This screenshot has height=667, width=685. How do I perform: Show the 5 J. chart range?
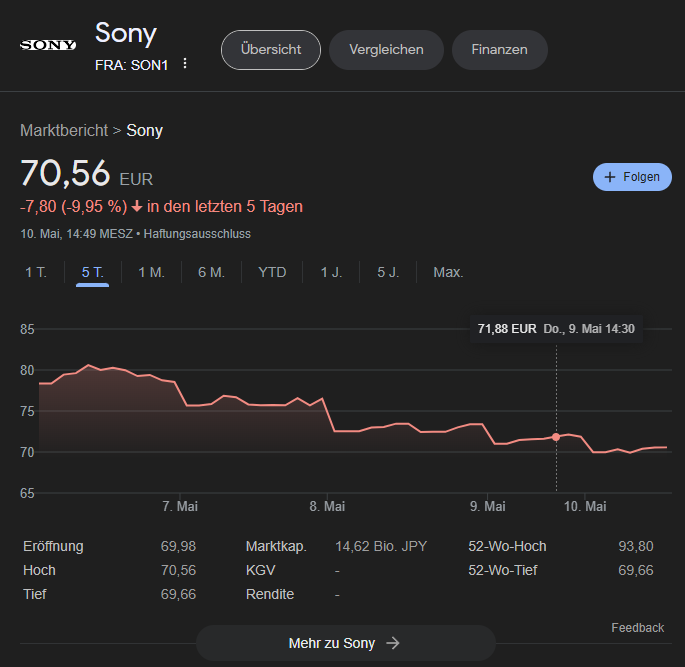pos(388,272)
